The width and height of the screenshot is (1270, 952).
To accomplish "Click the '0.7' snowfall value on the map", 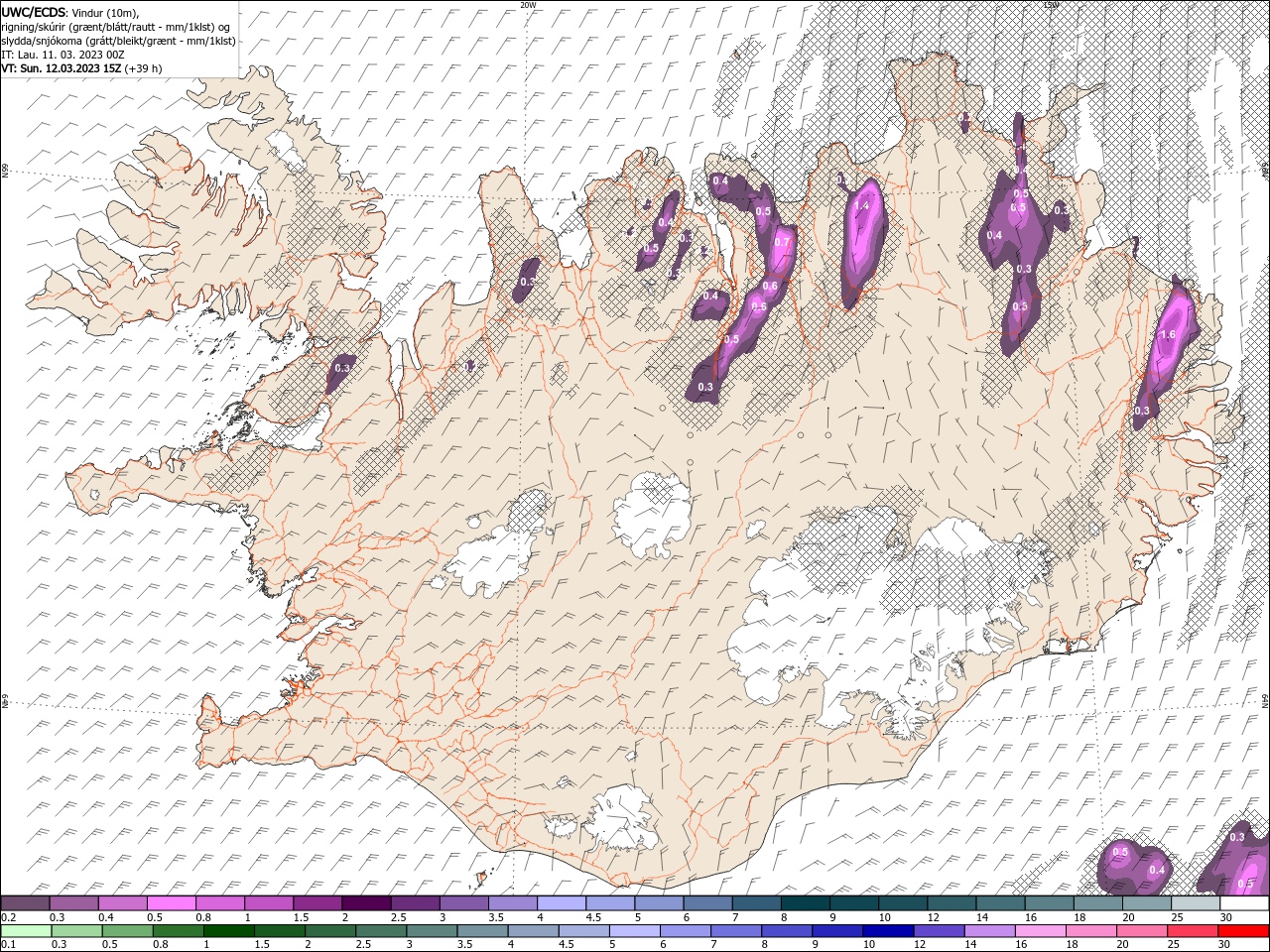I will click(781, 242).
